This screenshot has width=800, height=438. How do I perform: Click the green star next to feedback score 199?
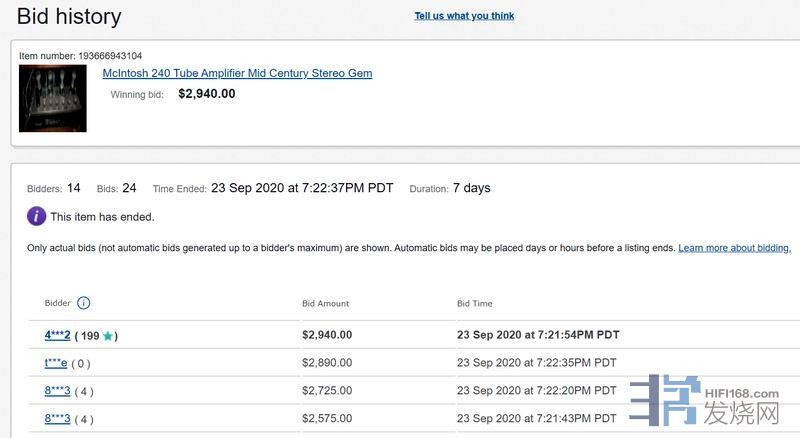[108, 336]
